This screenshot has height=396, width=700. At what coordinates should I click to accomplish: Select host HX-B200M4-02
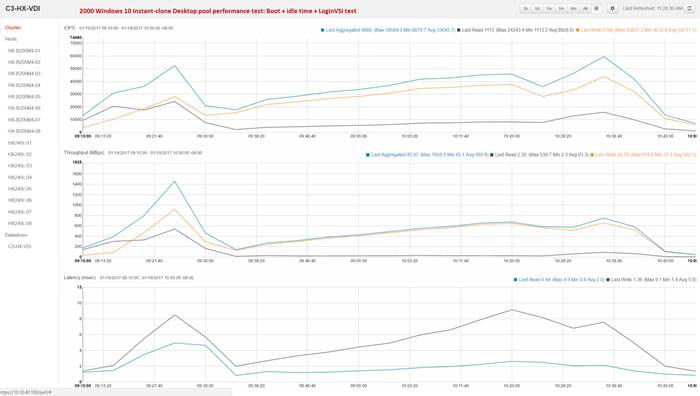[24, 62]
